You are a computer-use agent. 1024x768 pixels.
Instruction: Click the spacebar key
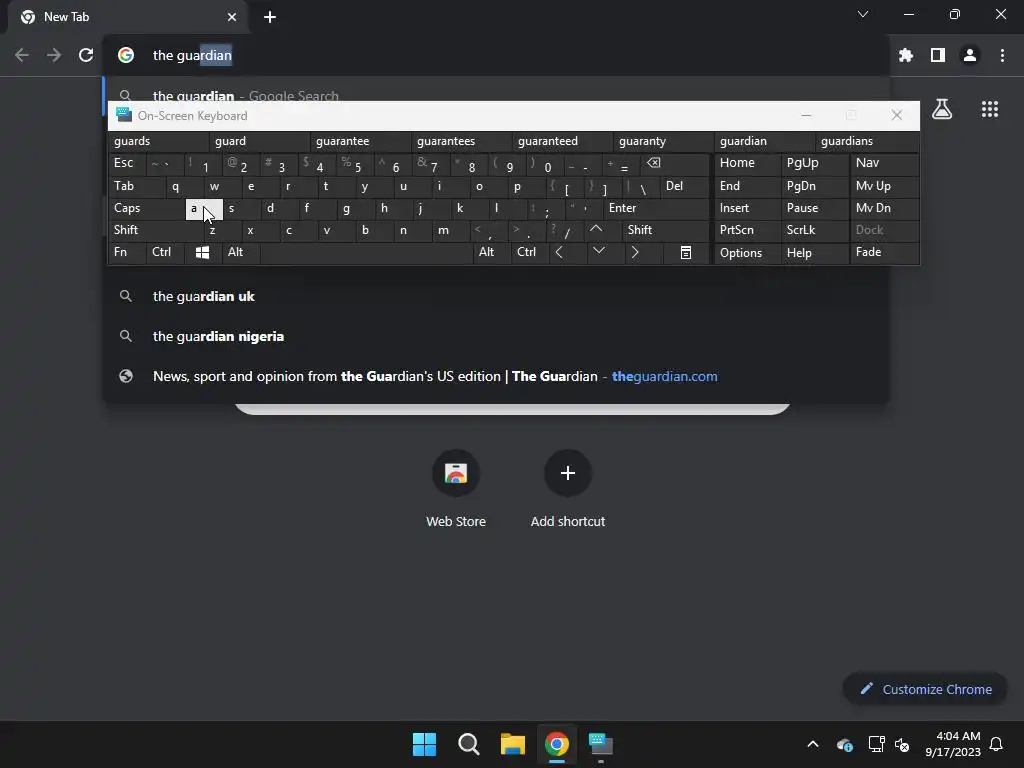pos(366,253)
